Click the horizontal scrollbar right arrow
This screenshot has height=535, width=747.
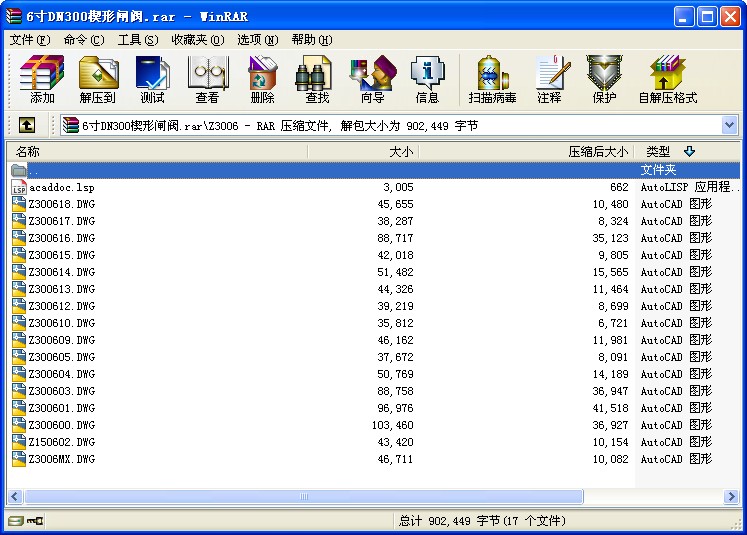(732, 497)
